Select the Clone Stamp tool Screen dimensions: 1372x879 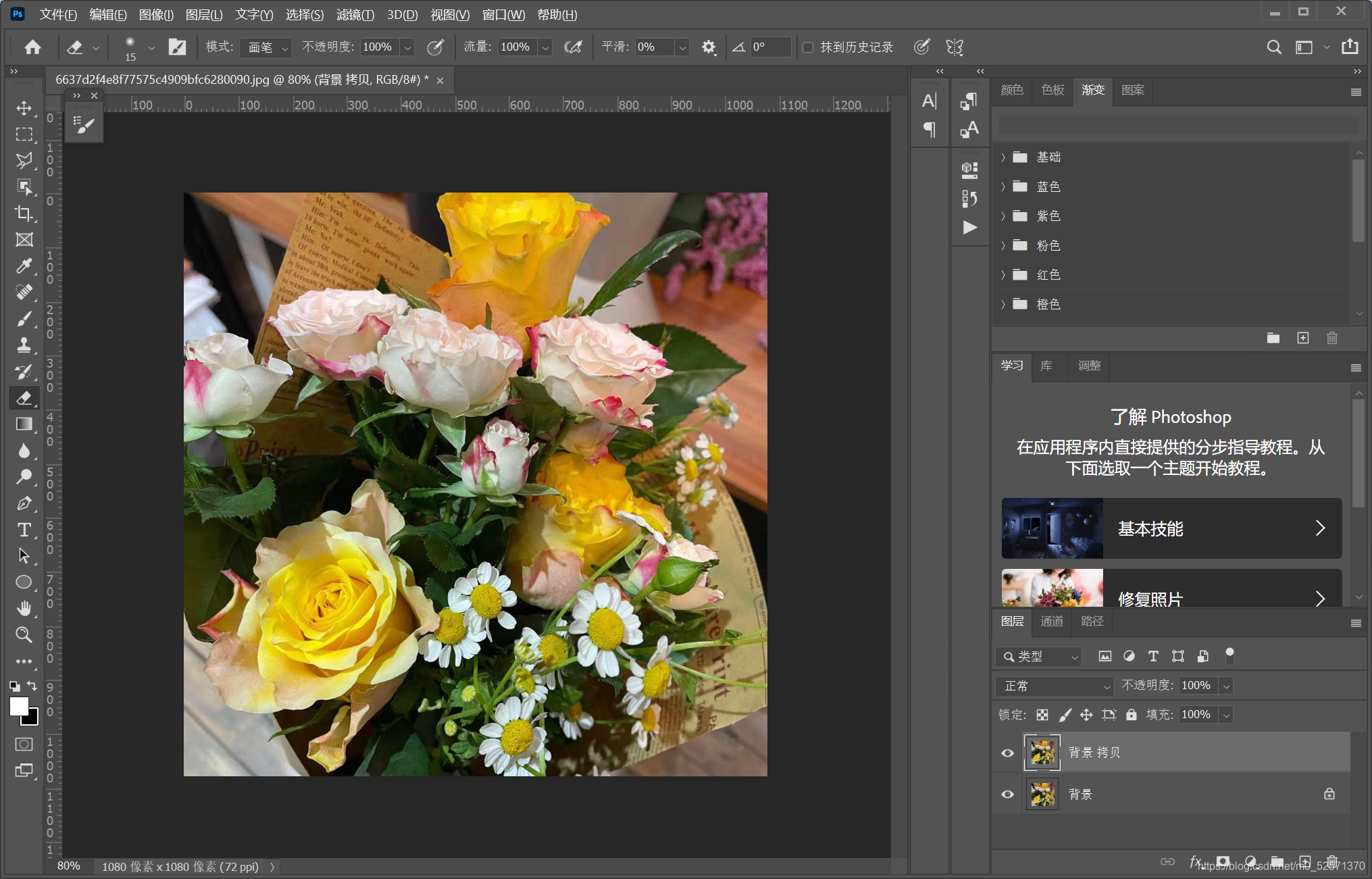24,345
